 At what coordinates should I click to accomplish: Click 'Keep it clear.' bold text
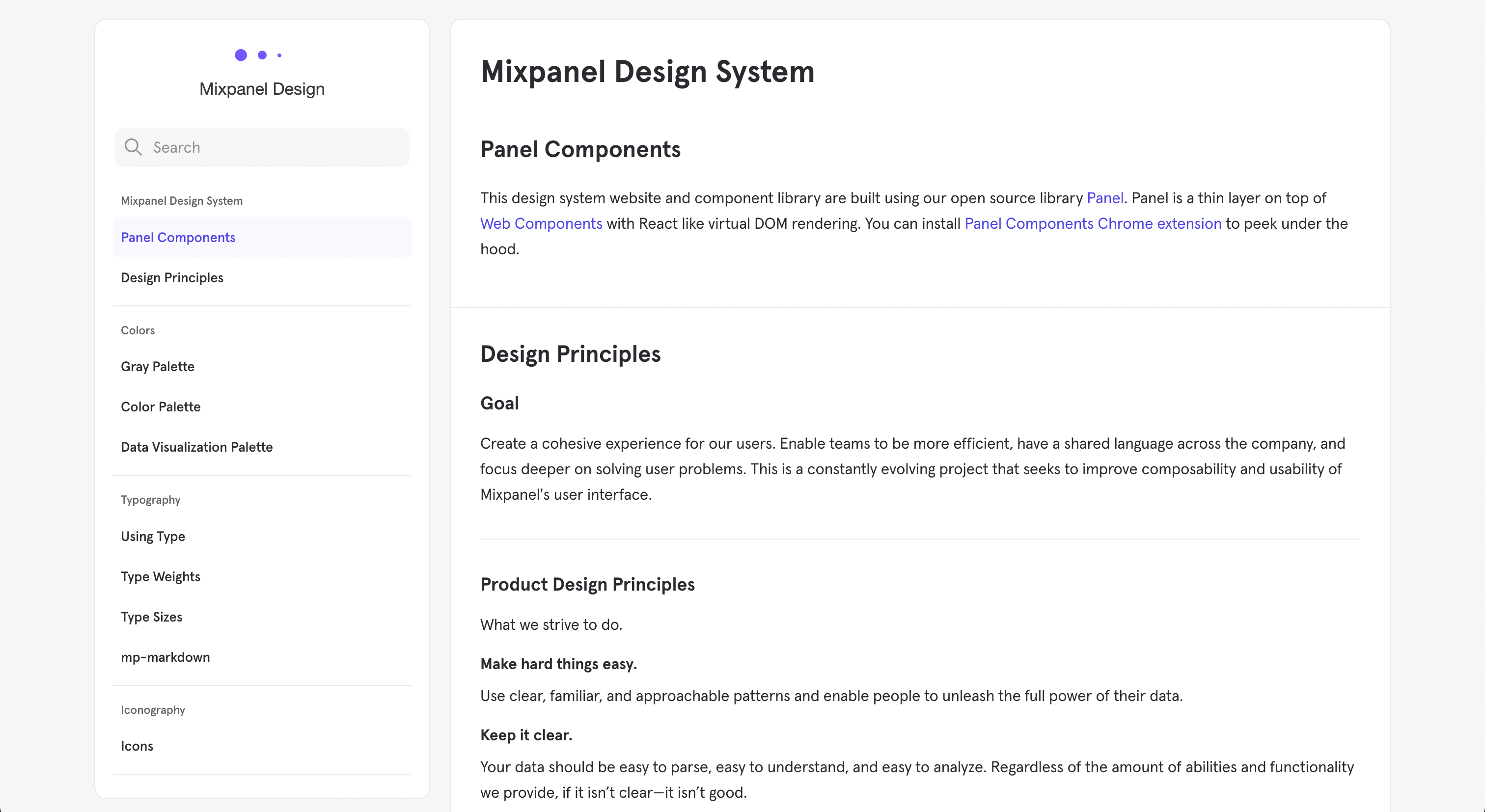pos(526,735)
